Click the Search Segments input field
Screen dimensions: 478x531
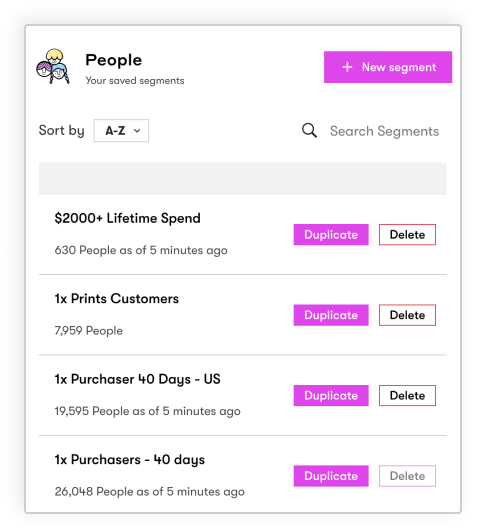point(385,131)
